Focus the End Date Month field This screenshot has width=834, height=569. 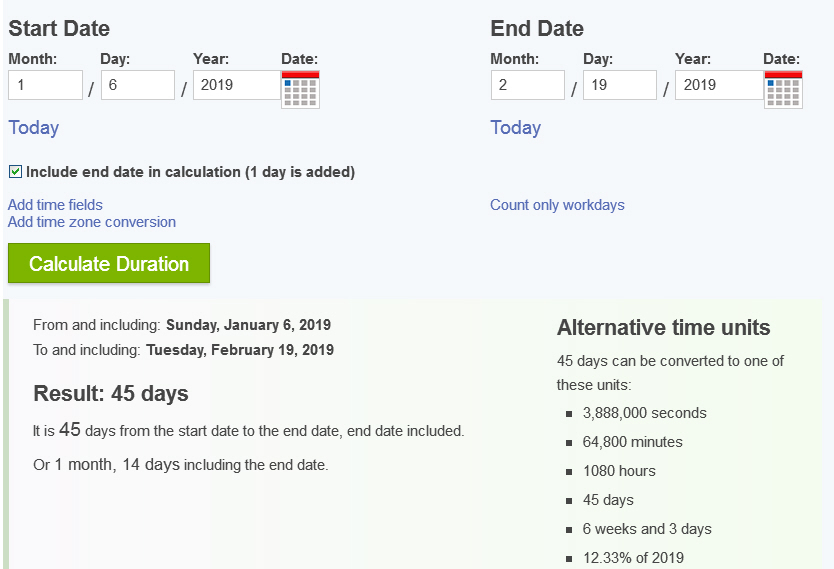528,85
